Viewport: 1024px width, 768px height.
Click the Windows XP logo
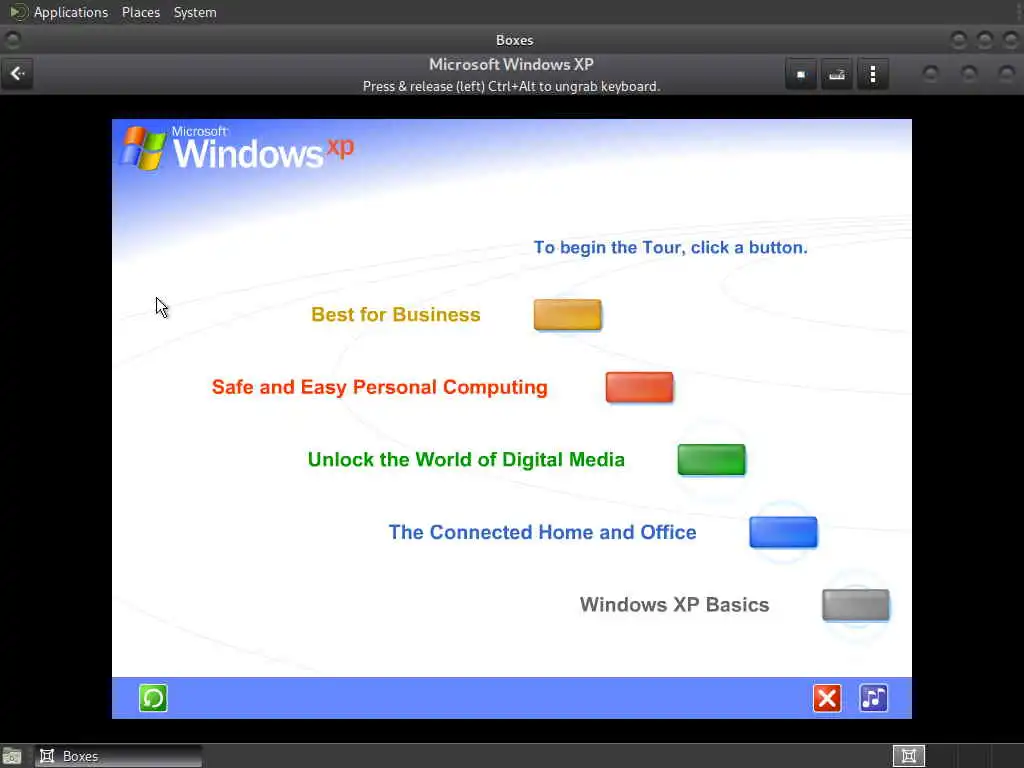(237, 148)
